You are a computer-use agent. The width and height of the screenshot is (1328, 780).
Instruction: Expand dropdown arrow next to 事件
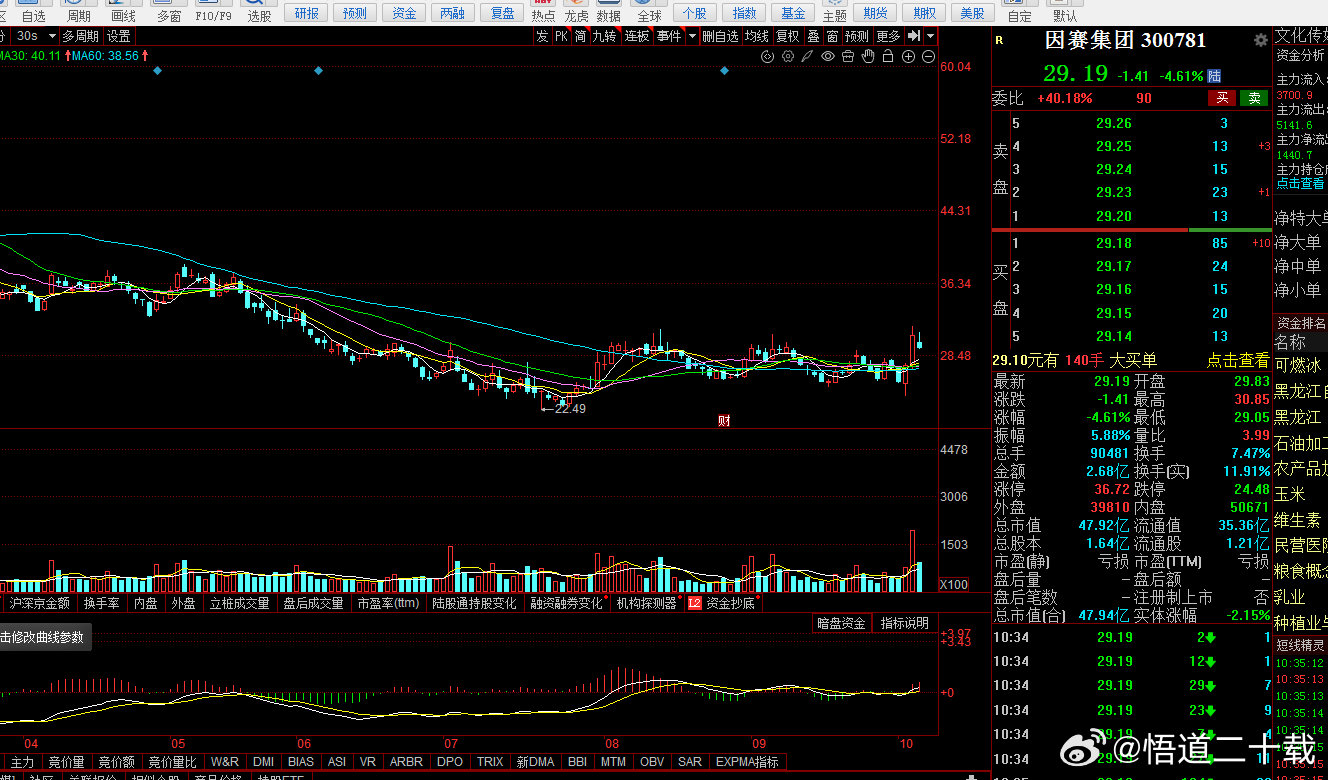(x=692, y=36)
